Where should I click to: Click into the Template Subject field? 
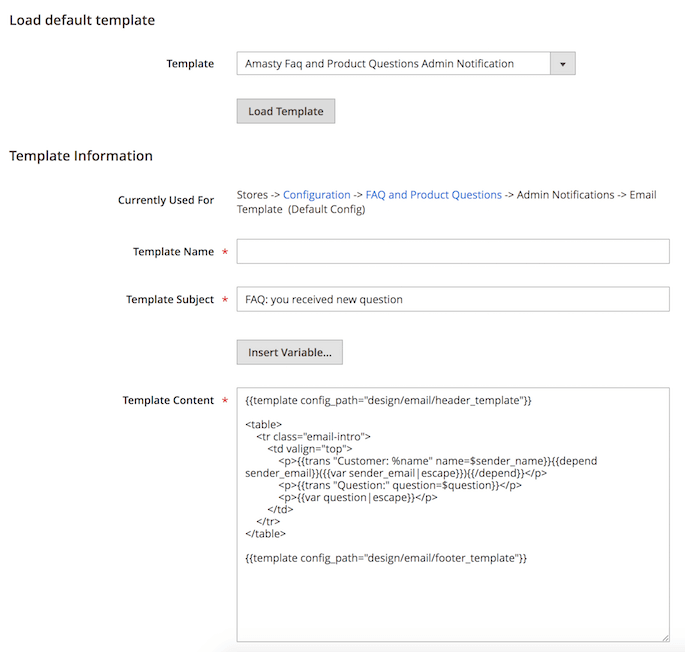tap(453, 299)
